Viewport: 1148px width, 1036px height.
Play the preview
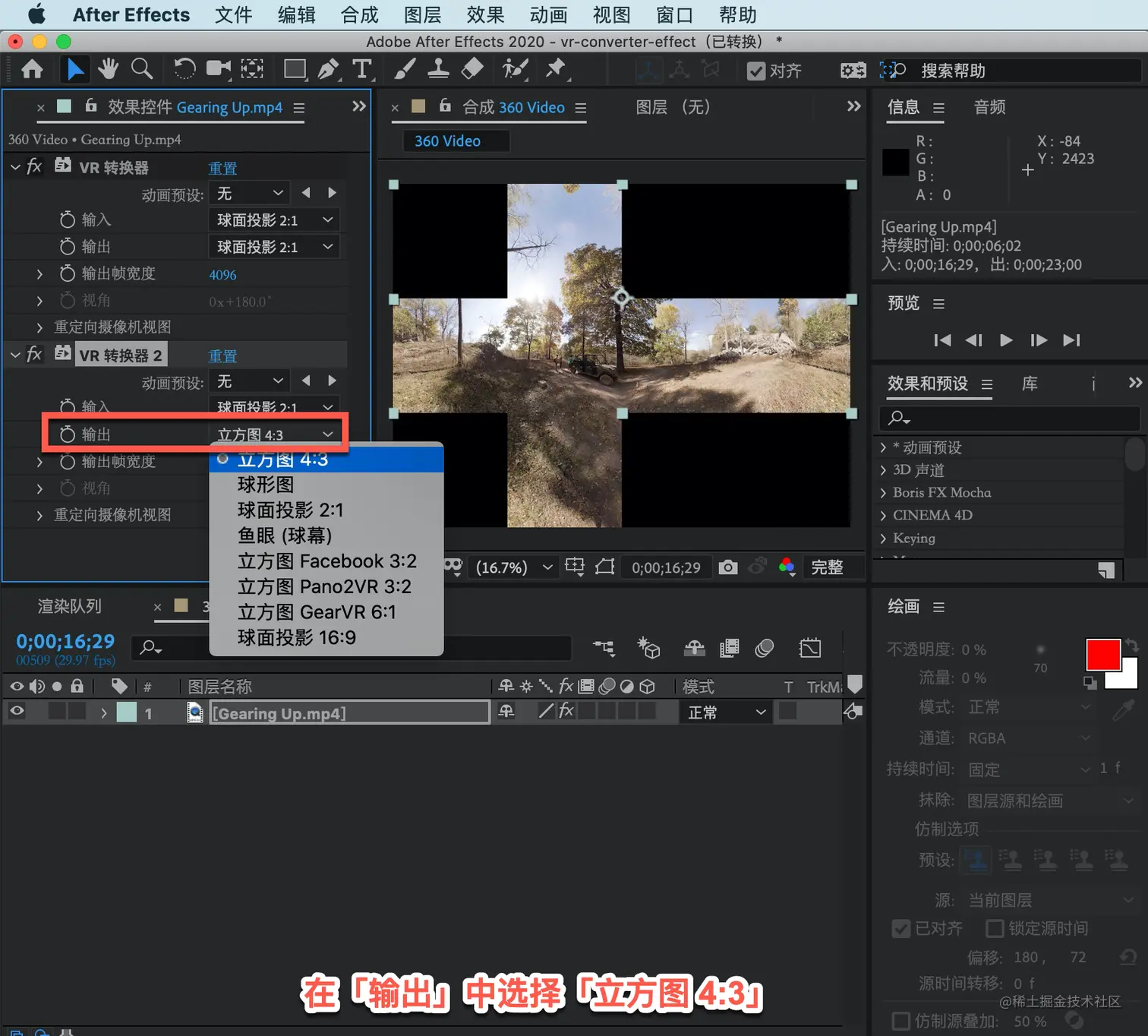1006,340
